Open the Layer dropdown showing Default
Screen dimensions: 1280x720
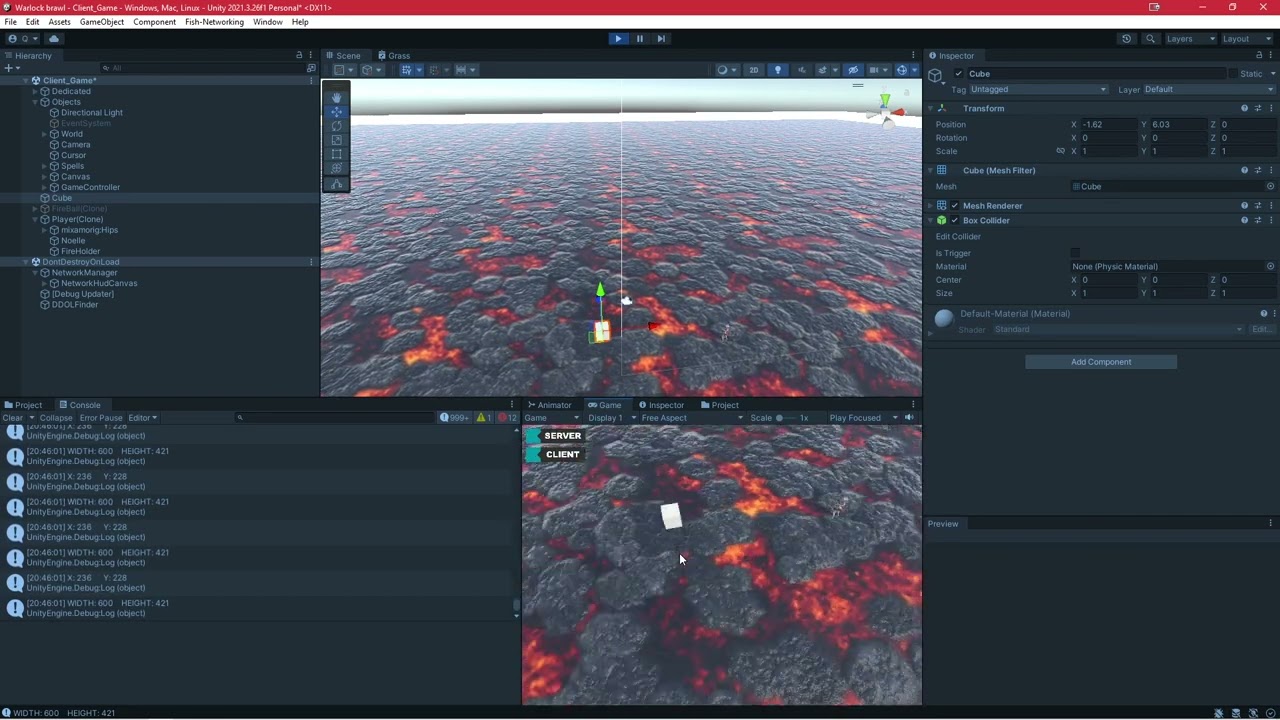[x=1208, y=90]
